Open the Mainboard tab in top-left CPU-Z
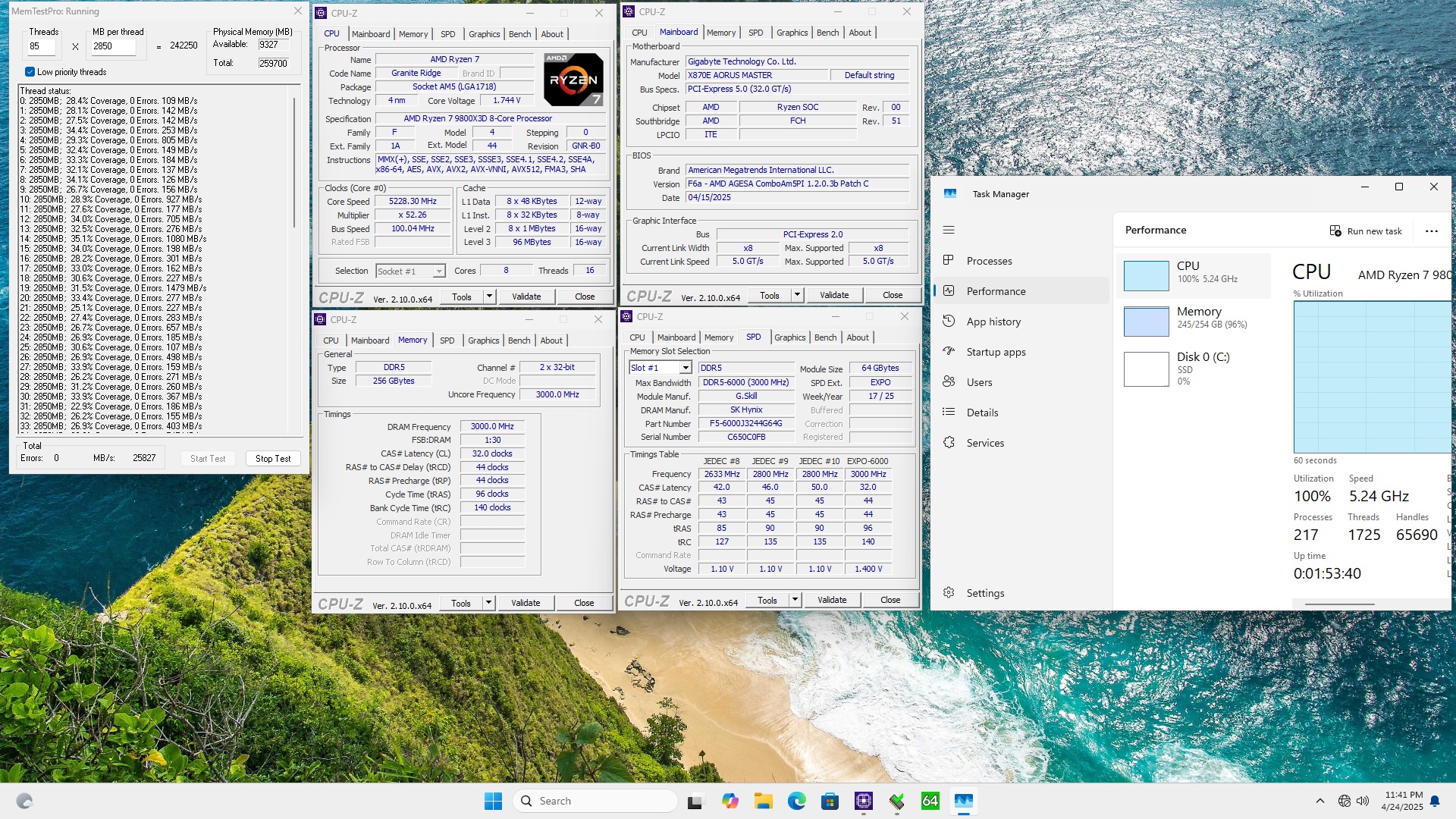Viewport: 1456px width, 819px height. coord(371,34)
